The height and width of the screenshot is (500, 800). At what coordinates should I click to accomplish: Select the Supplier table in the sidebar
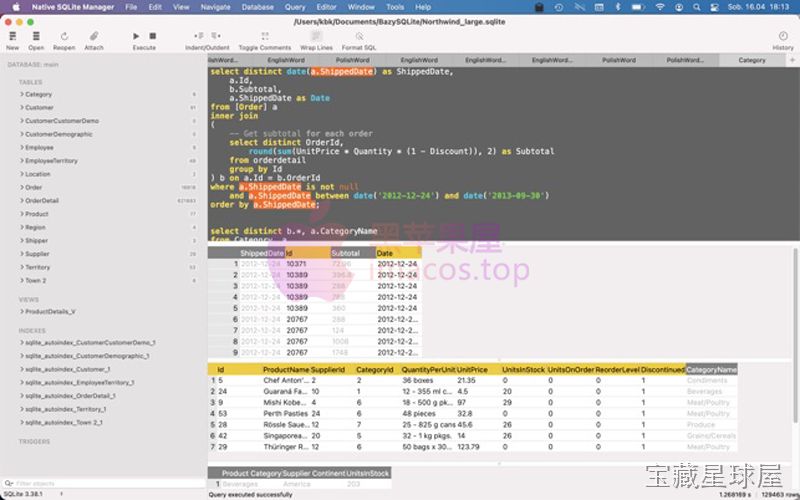pyautogui.click(x=37, y=254)
